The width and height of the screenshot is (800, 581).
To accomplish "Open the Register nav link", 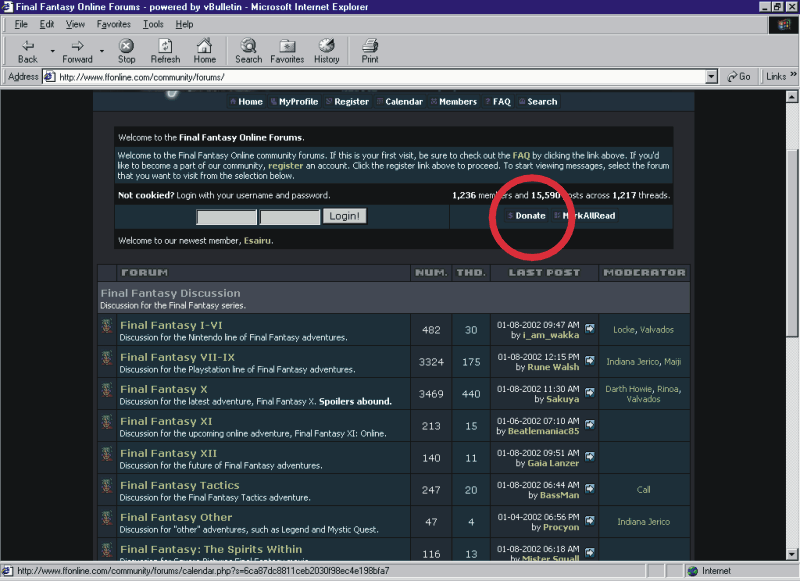I will pos(347,102).
